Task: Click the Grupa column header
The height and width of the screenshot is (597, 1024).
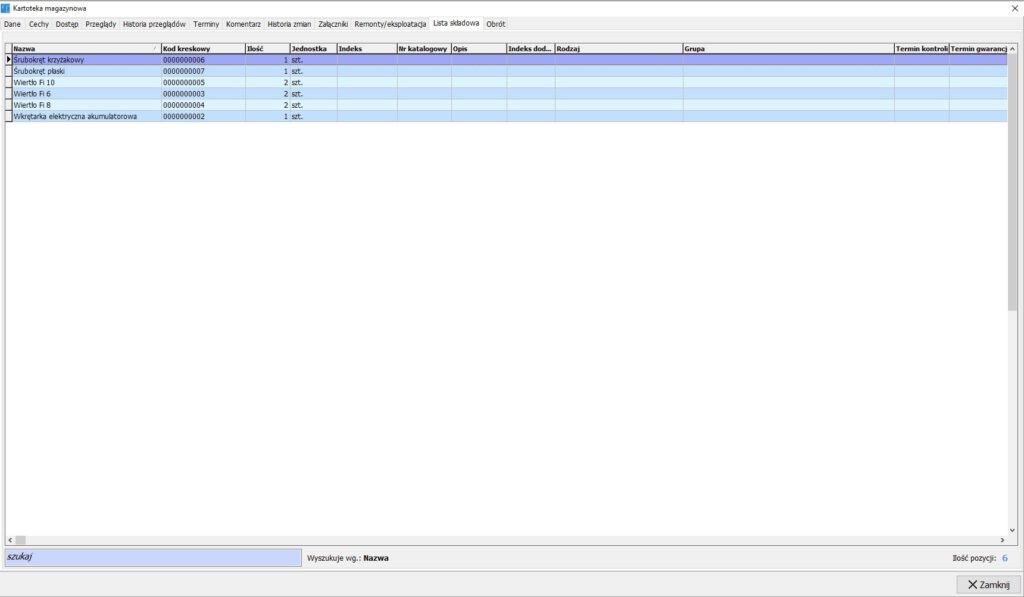Action: 787,48
